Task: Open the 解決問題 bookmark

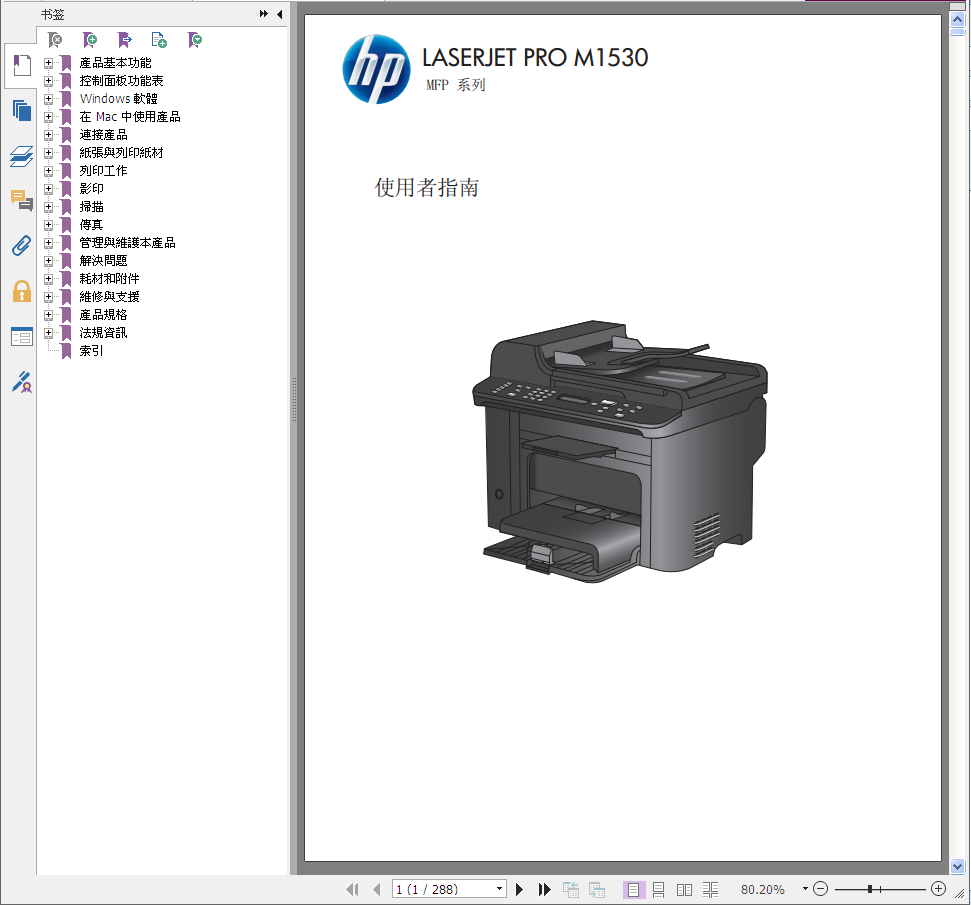Action: [103, 261]
